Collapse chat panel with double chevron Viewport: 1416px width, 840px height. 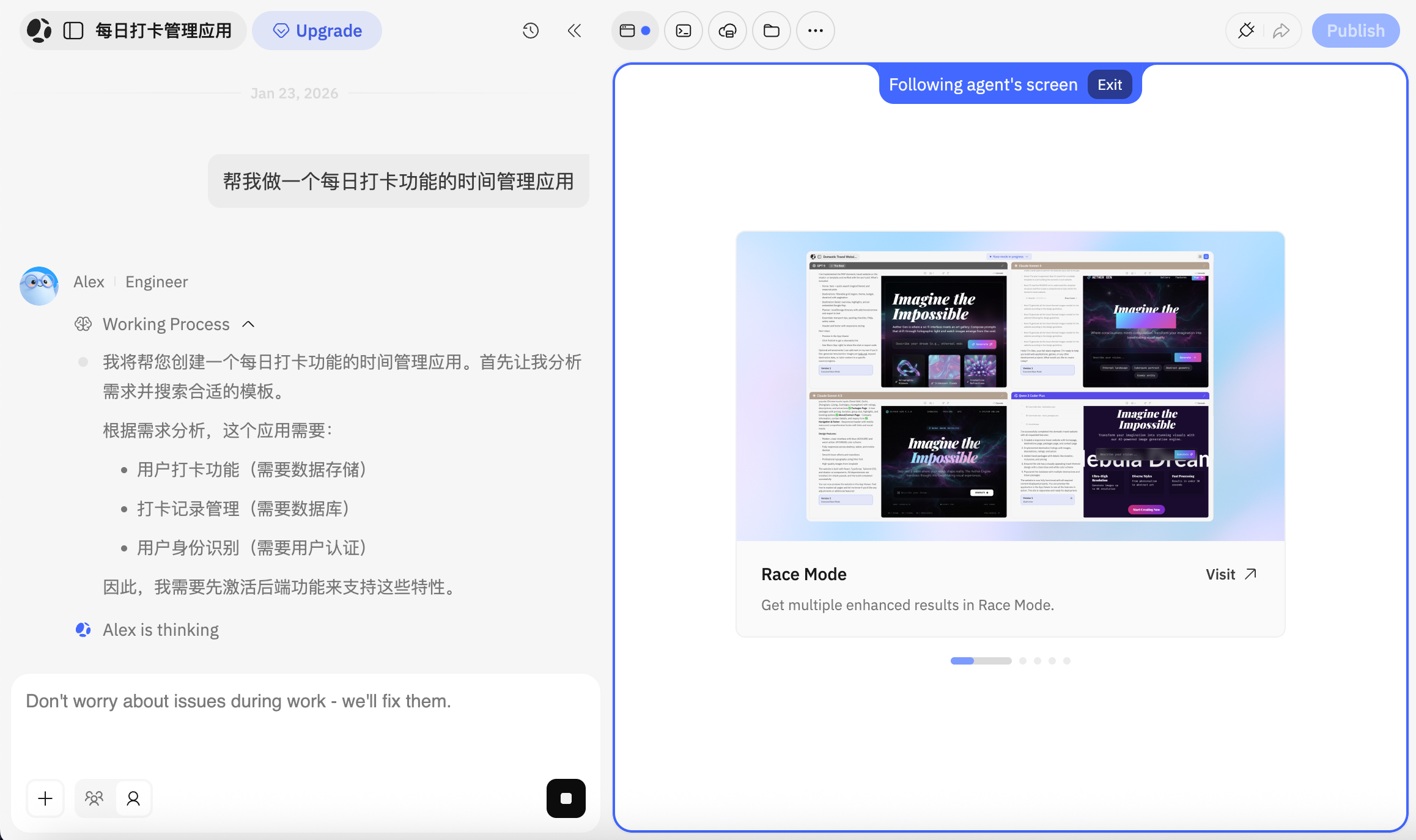(573, 31)
